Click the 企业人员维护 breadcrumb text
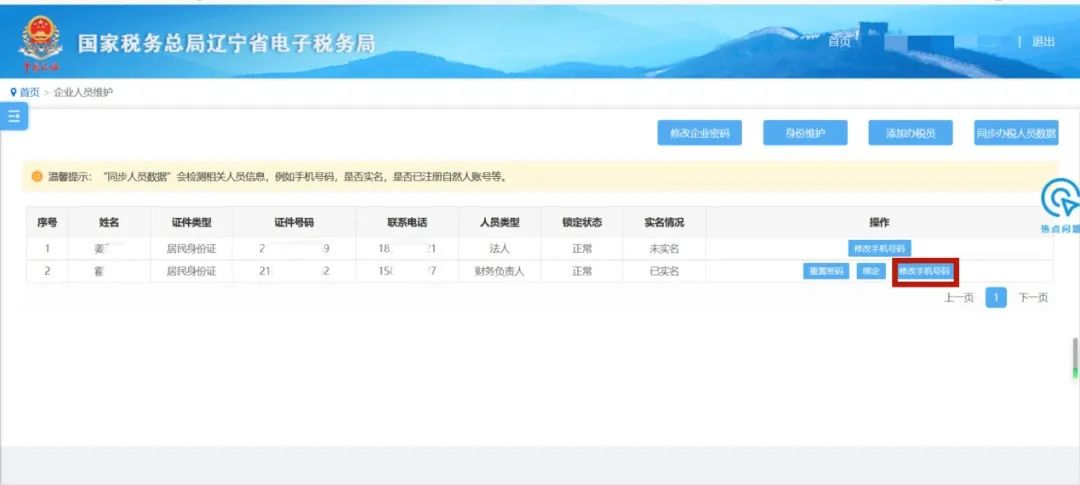Screen dimensions: 1080x485 click(x=83, y=92)
